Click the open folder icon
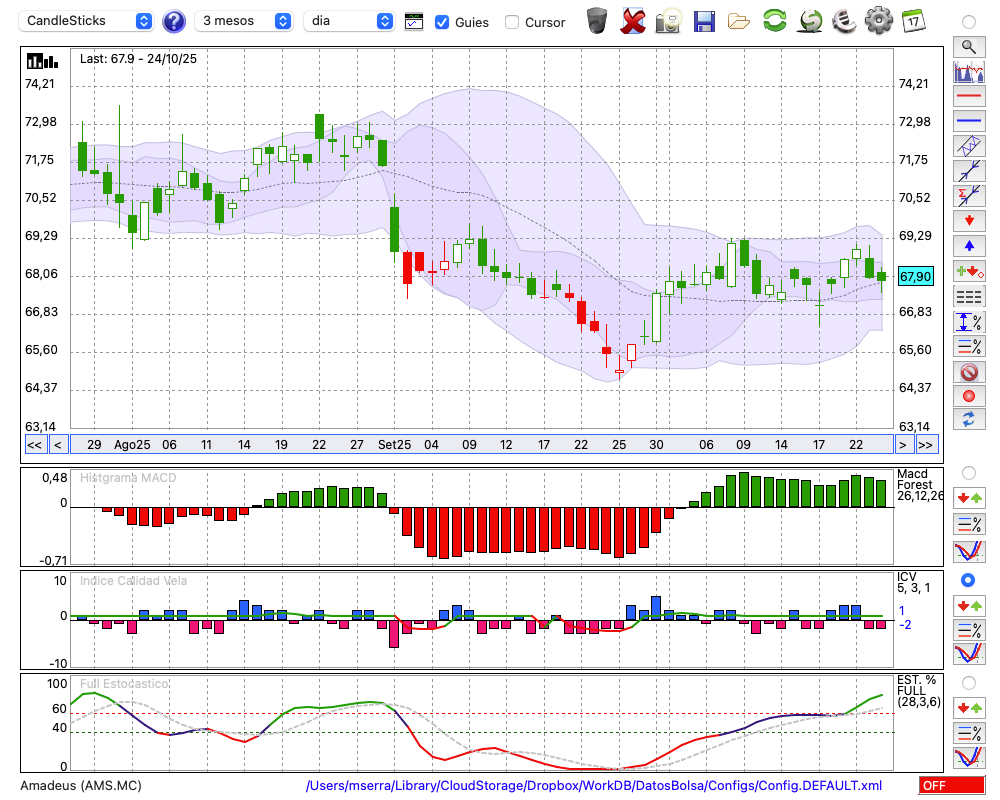 click(739, 22)
